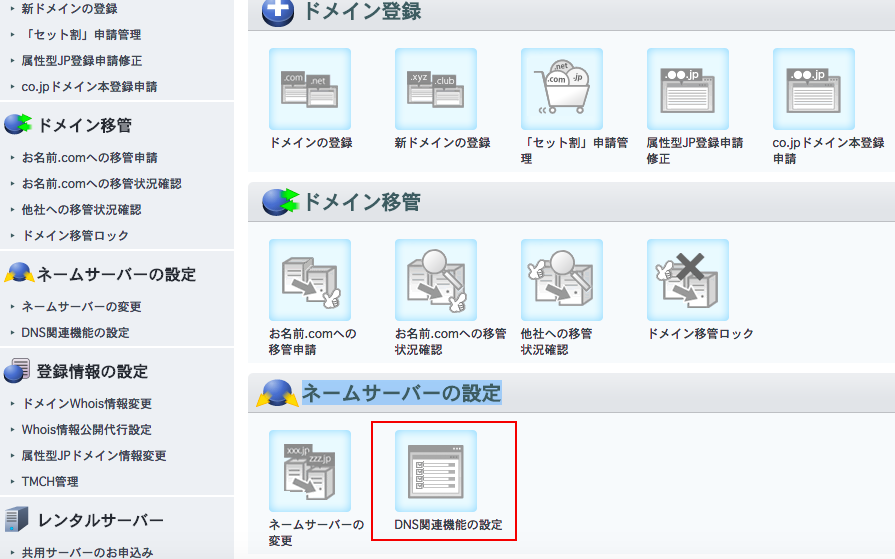Click the 登録情報の設定 sidebar icon
895x559 pixels.
(x=17, y=371)
